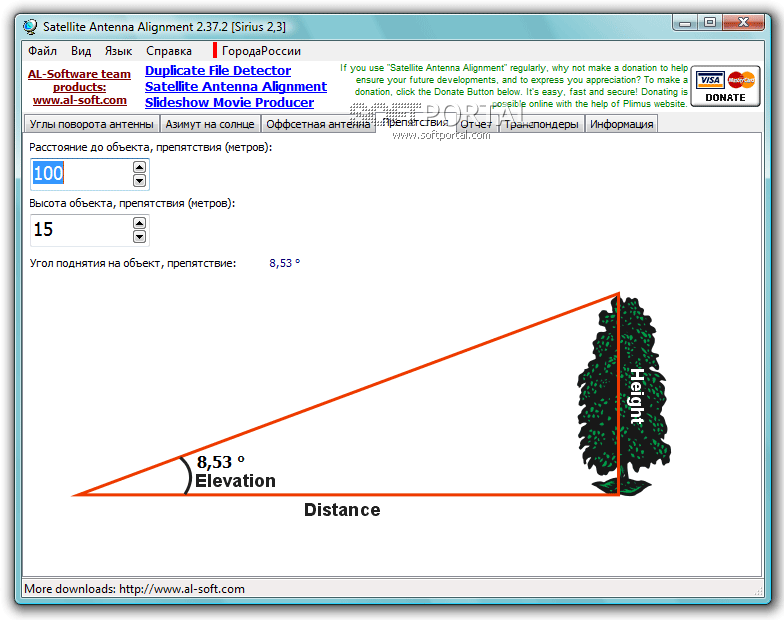Open the Файл menu

pos(42,51)
